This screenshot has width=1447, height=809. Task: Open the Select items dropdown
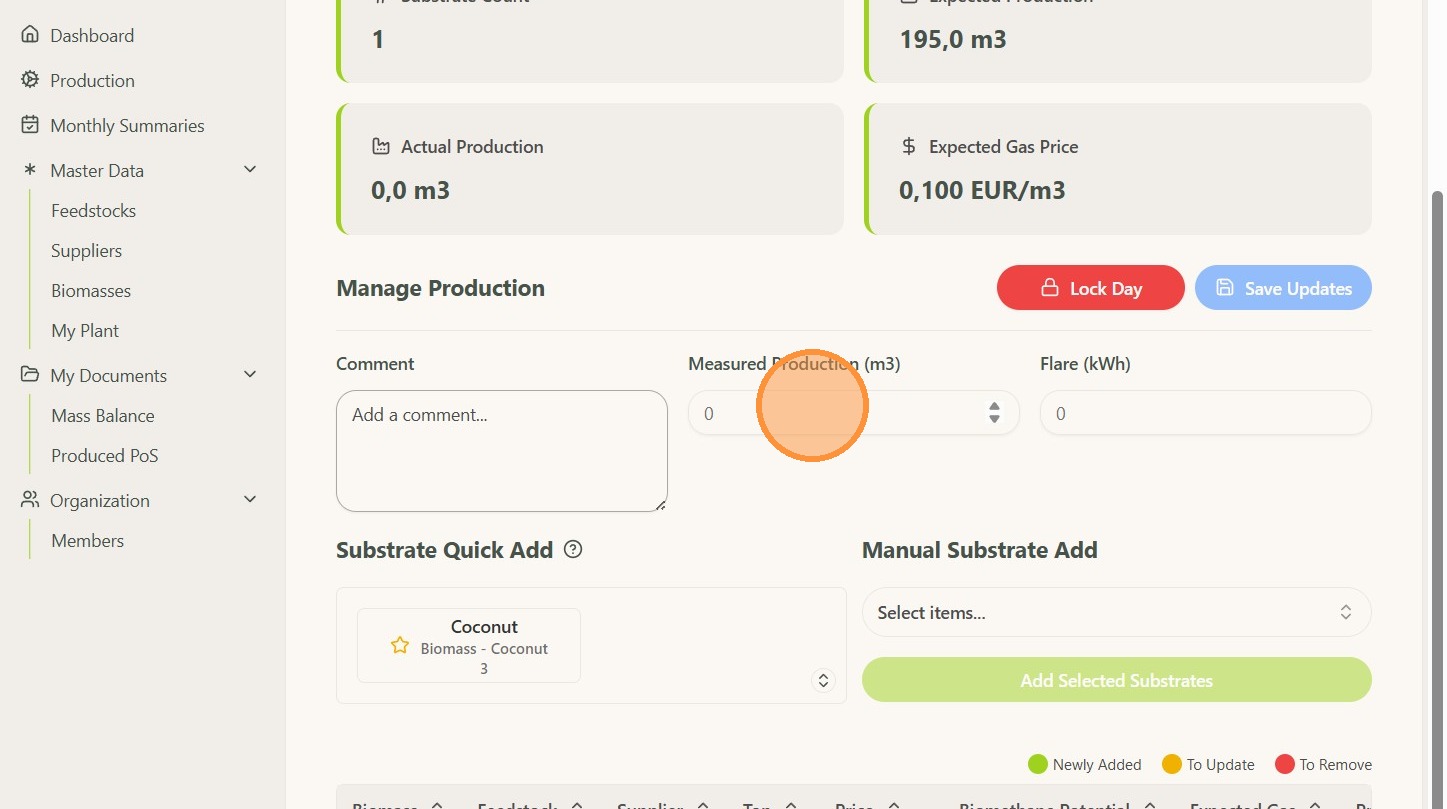pos(1116,612)
